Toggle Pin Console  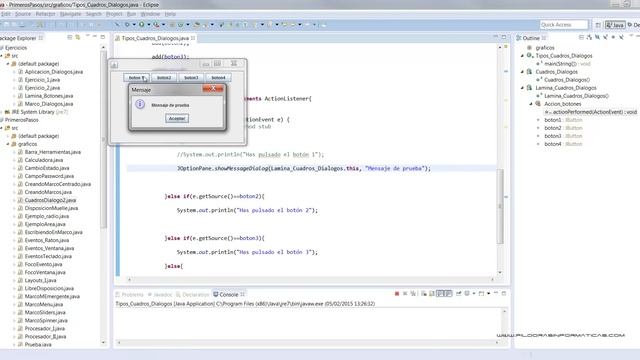(x=458, y=293)
